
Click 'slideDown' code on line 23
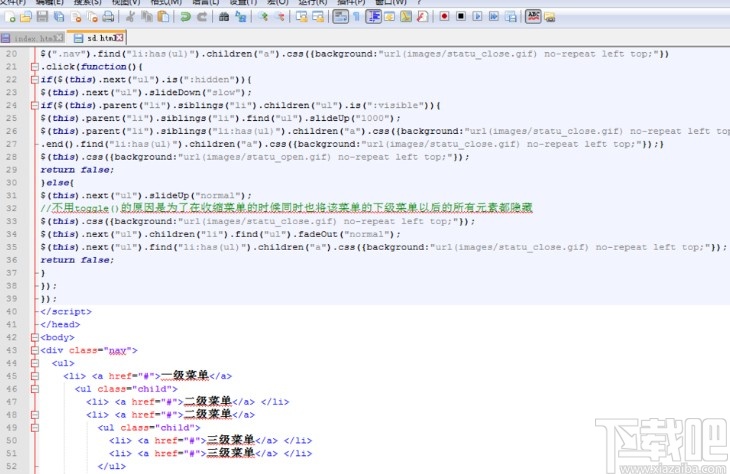coord(175,92)
